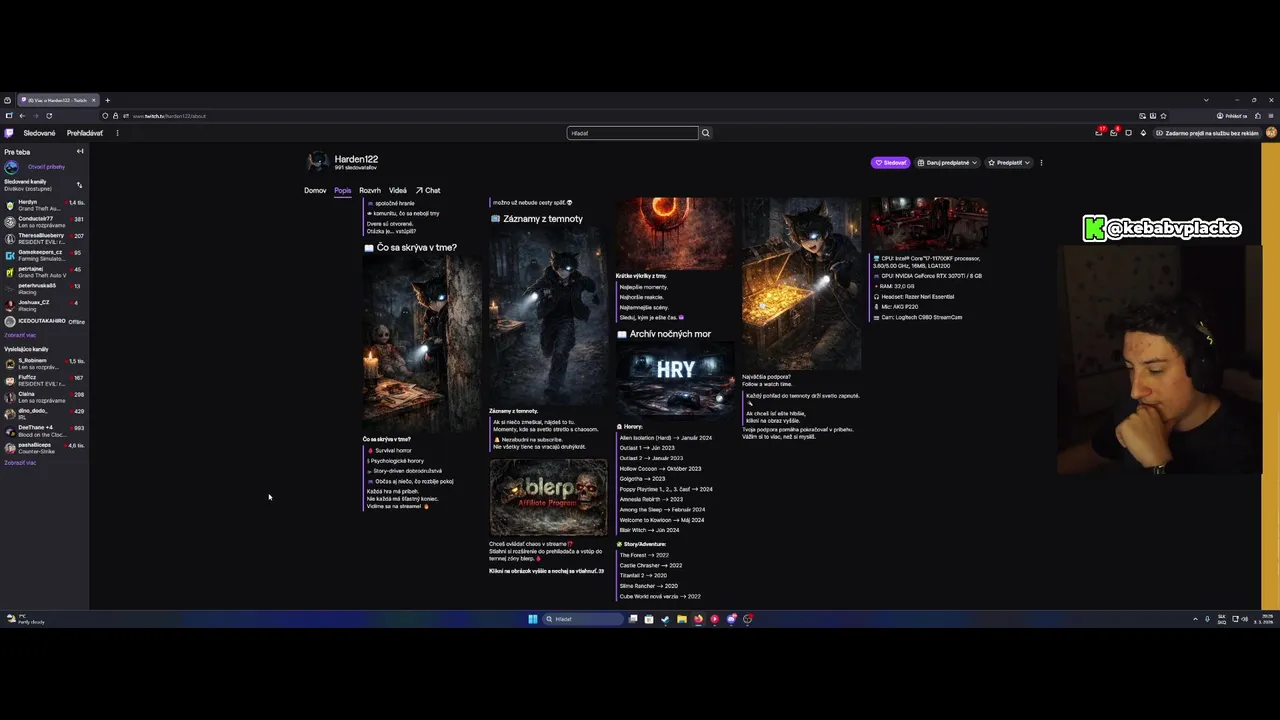This screenshot has height=720, width=1280.
Task: Open Conducteur77 channel in sidebar
Action: pyautogui.click(x=45, y=222)
